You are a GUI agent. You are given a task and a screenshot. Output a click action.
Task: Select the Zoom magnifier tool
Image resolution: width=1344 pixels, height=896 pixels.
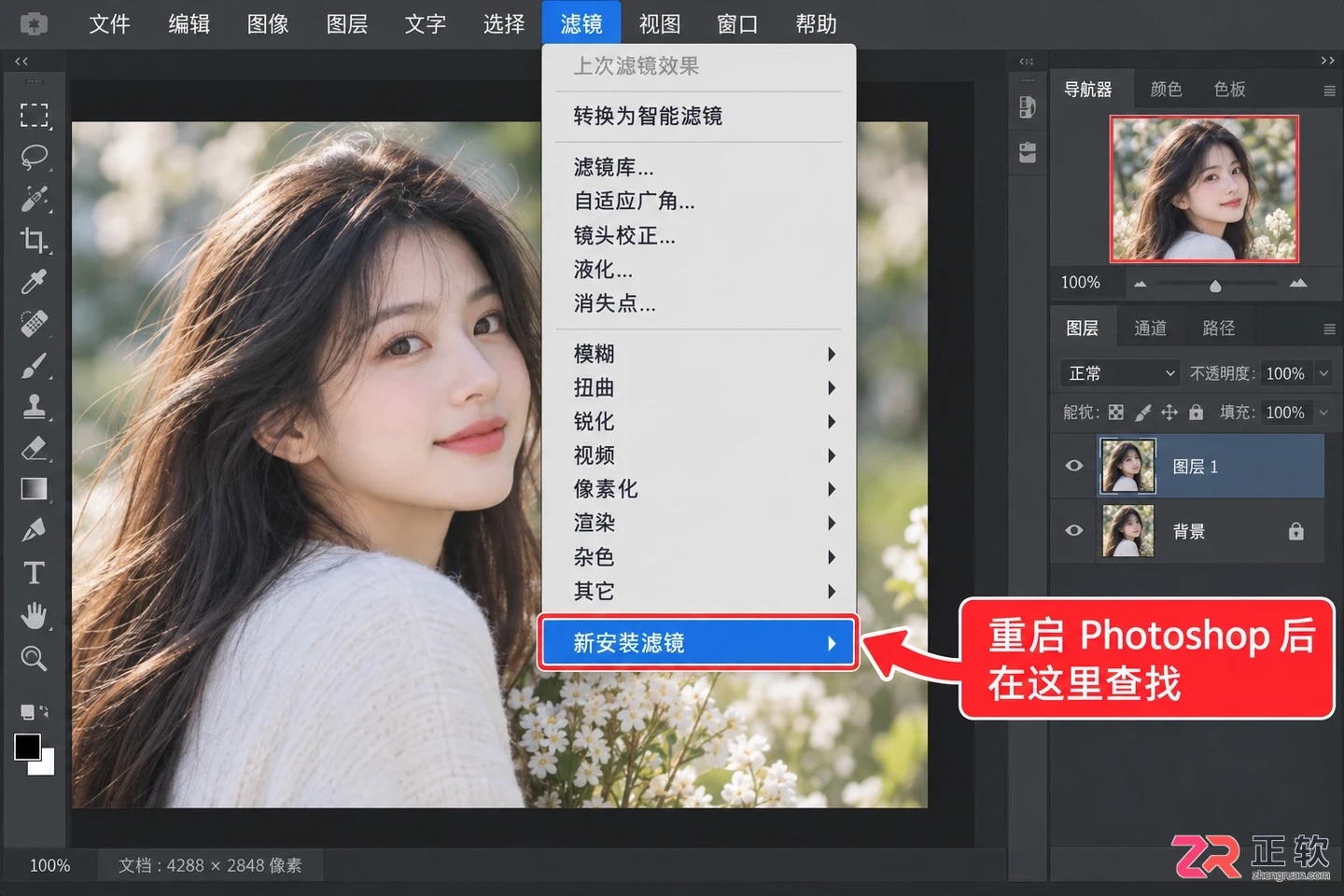click(35, 658)
